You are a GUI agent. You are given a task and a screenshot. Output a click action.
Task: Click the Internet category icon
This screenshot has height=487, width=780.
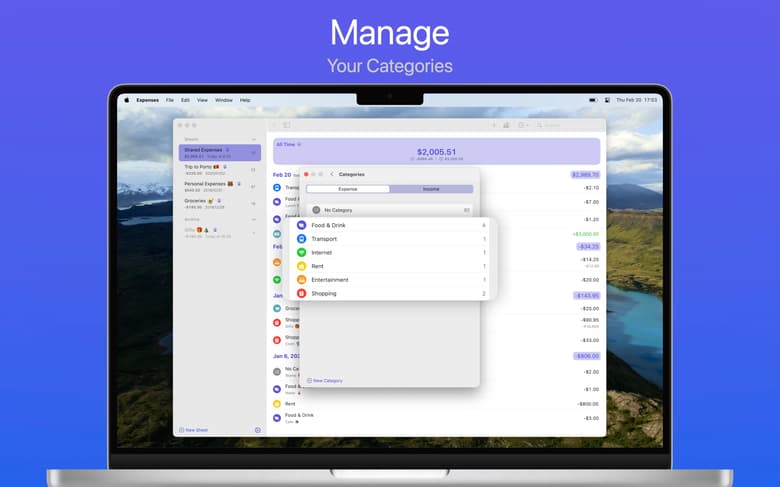tap(301, 253)
